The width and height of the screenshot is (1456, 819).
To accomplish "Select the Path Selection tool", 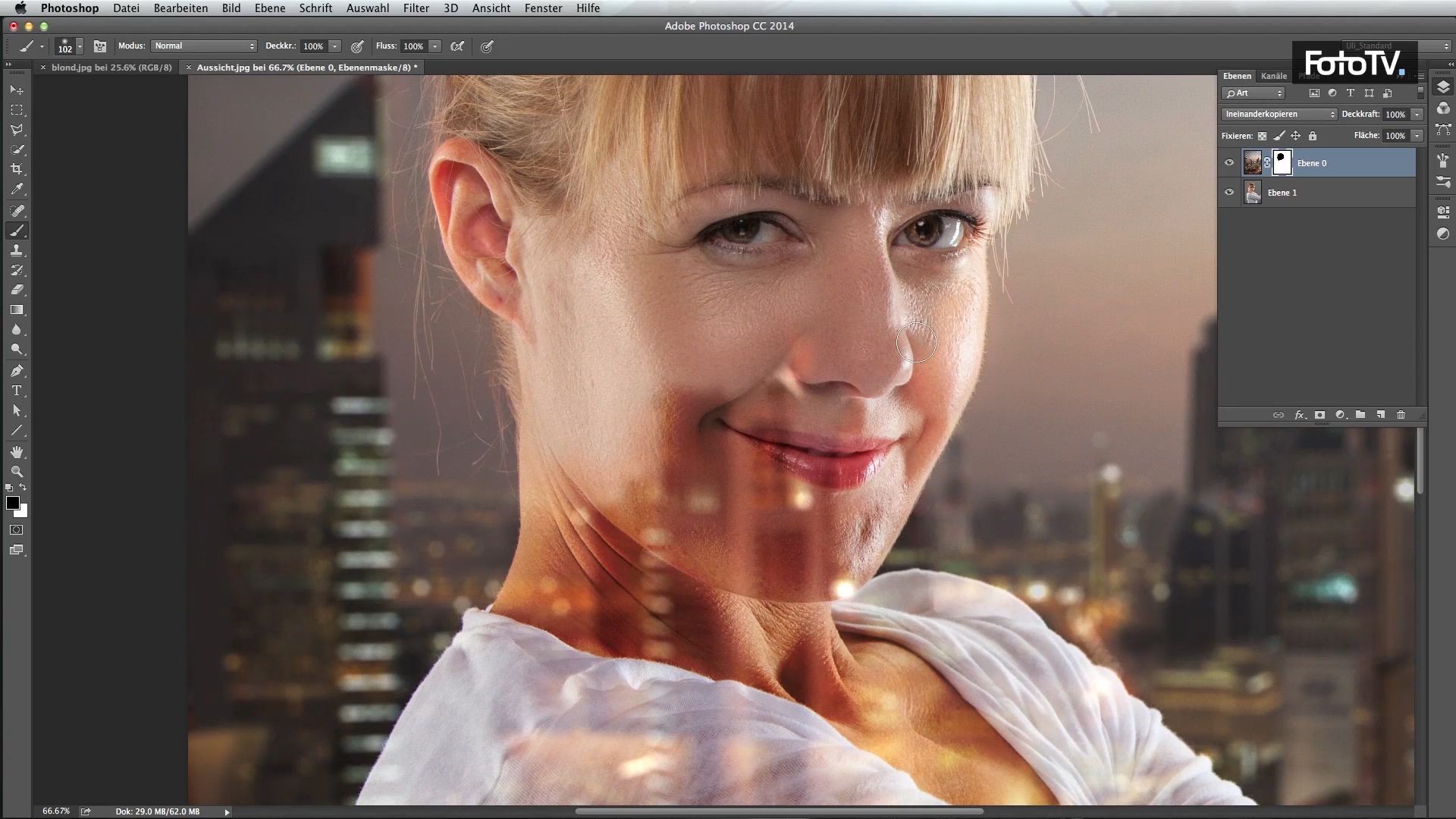I will point(17,410).
